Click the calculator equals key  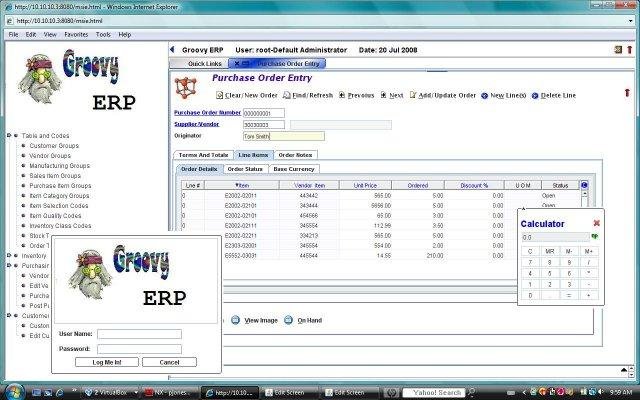(569, 295)
